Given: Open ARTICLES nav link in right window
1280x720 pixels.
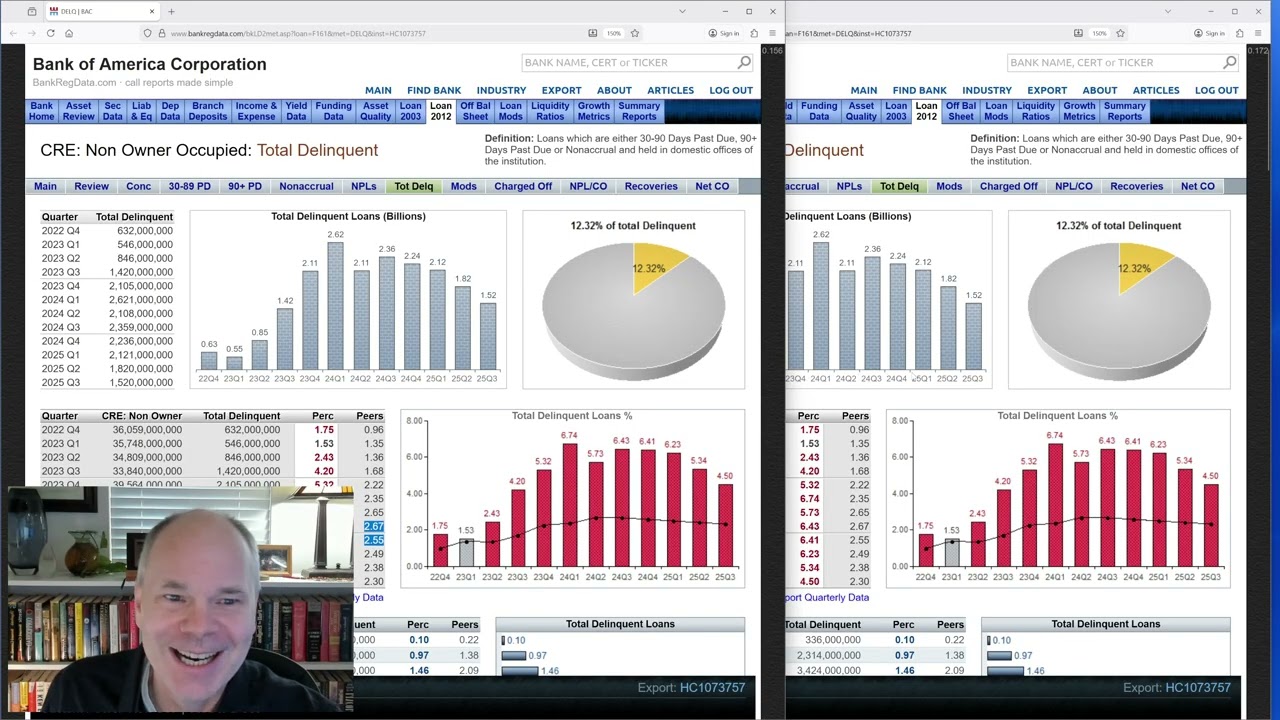Looking at the screenshot, I should click(x=1156, y=90).
